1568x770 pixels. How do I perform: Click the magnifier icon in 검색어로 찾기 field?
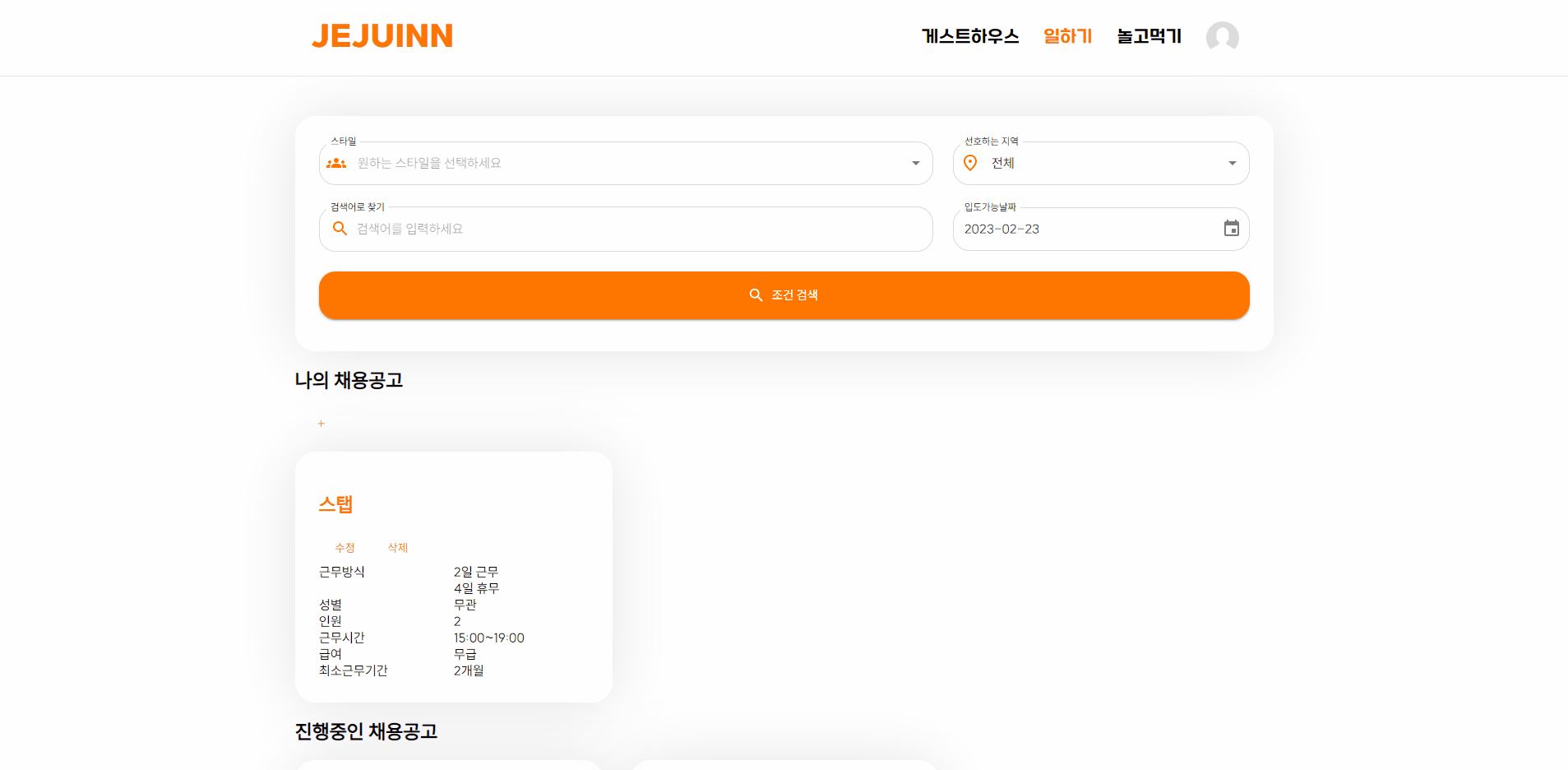click(x=340, y=229)
